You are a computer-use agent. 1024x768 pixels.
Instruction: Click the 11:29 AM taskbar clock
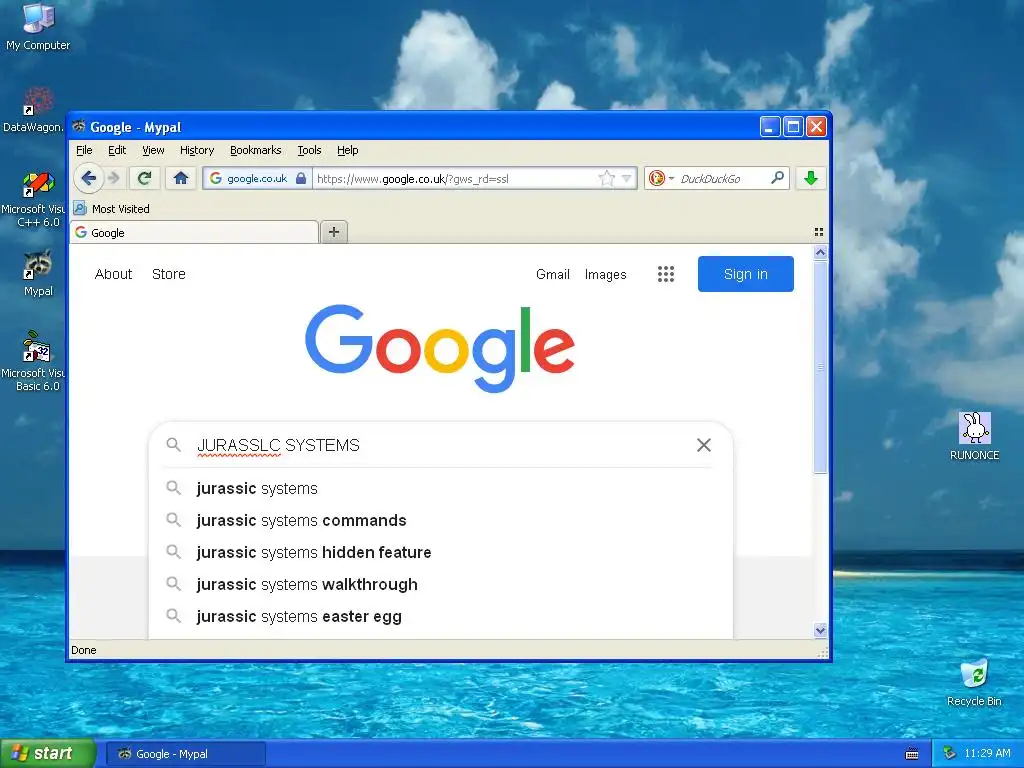(x=987, y=754)
